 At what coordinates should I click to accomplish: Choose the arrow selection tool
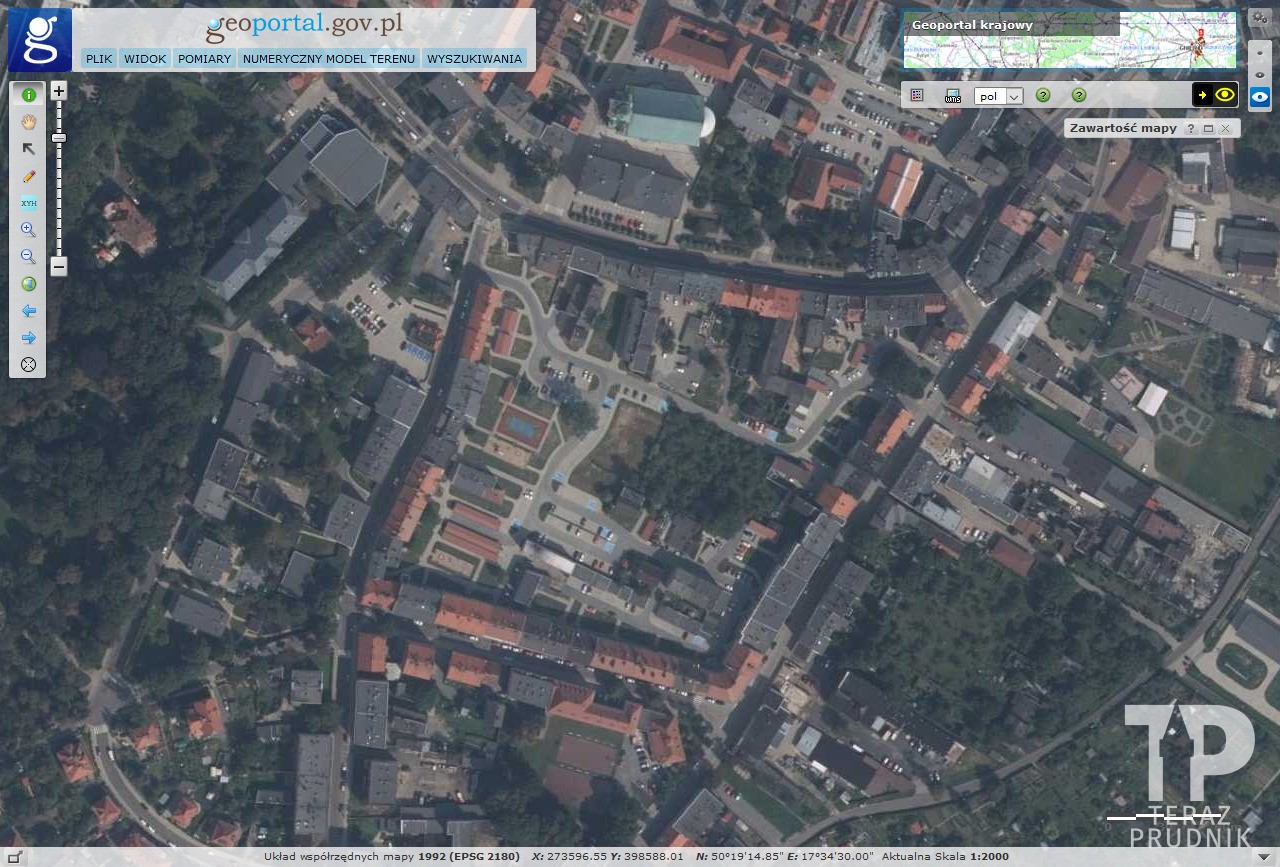click(x=28, y=149)
